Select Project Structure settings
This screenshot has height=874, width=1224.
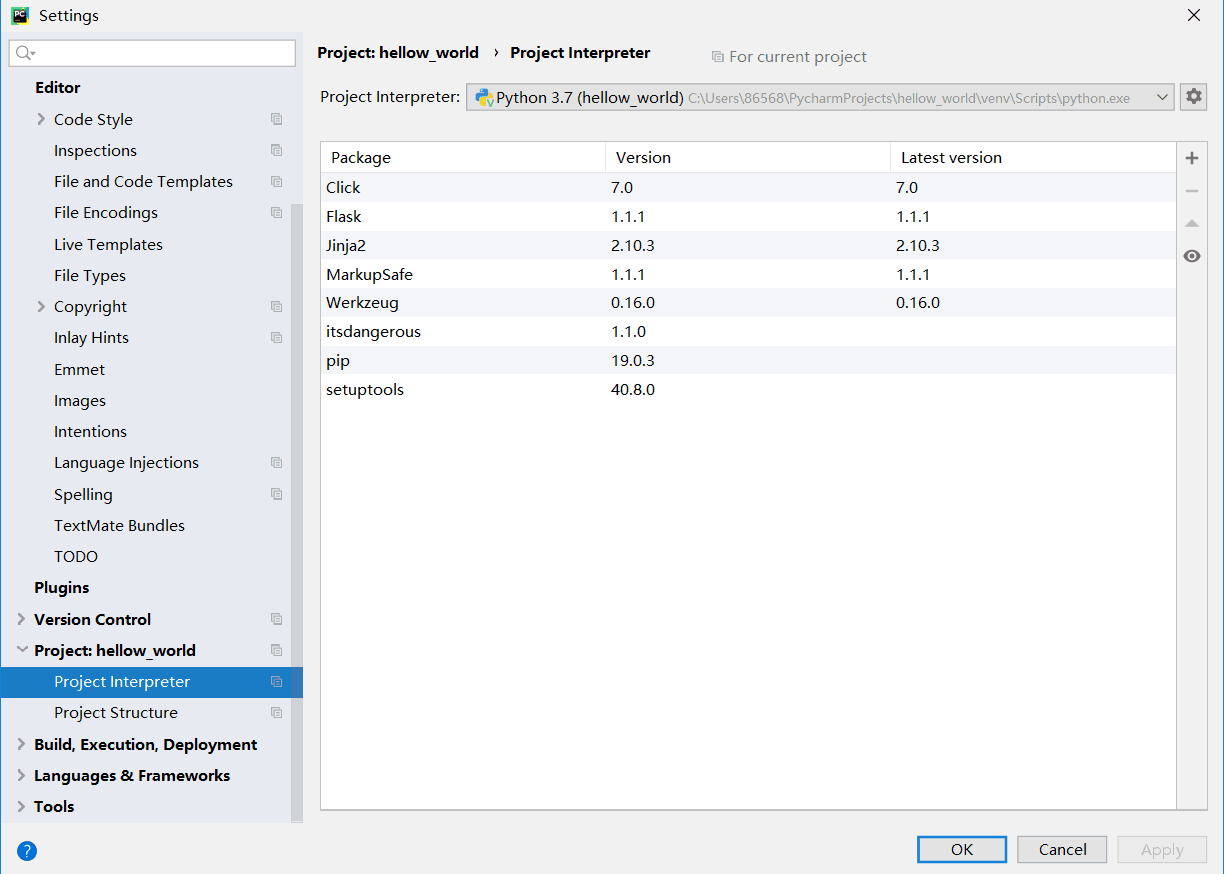pyautogui.click(x=116, y=712)
